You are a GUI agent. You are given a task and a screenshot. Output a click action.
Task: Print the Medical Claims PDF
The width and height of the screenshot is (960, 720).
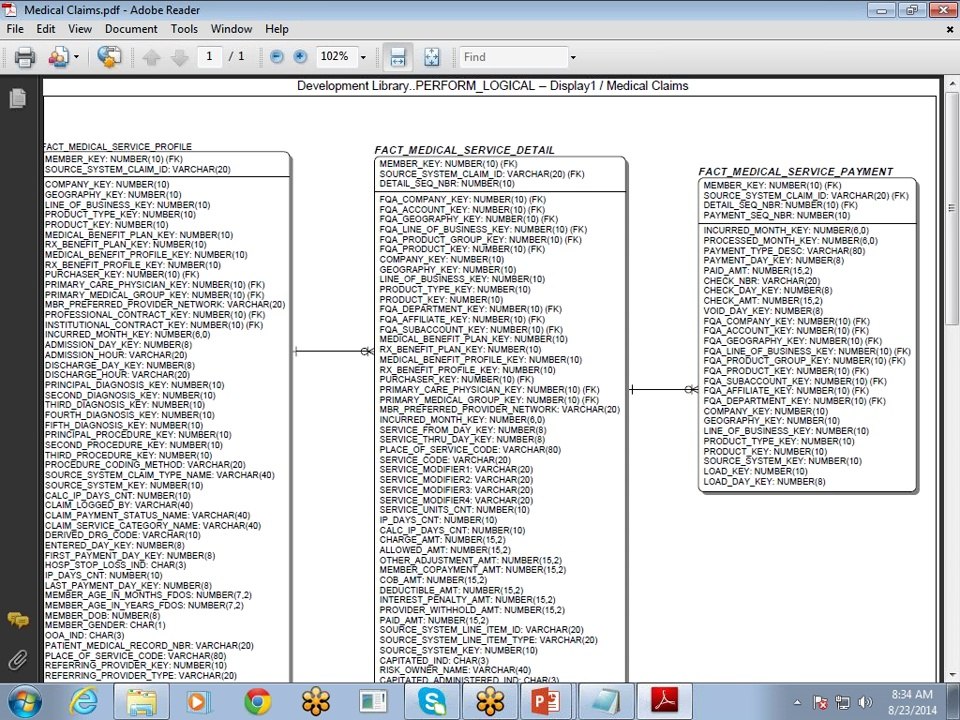coord(25,57)
